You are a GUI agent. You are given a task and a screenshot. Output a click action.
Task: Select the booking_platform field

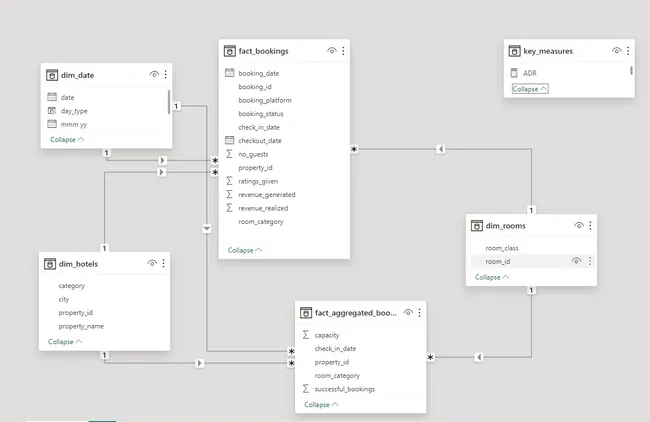click(x=265, y=100)
